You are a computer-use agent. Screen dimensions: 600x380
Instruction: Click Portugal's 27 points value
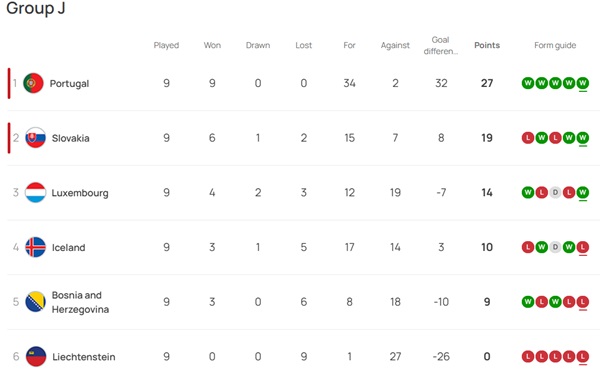[487, 83]
